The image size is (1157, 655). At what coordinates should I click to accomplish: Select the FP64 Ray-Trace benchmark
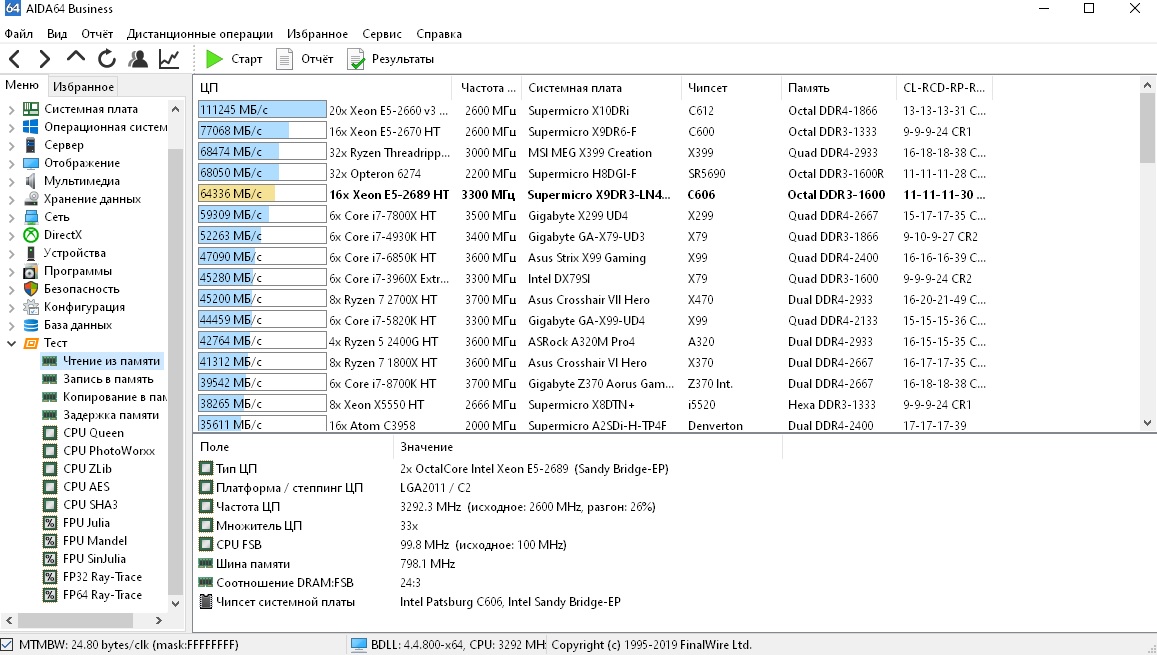[102, 595]
